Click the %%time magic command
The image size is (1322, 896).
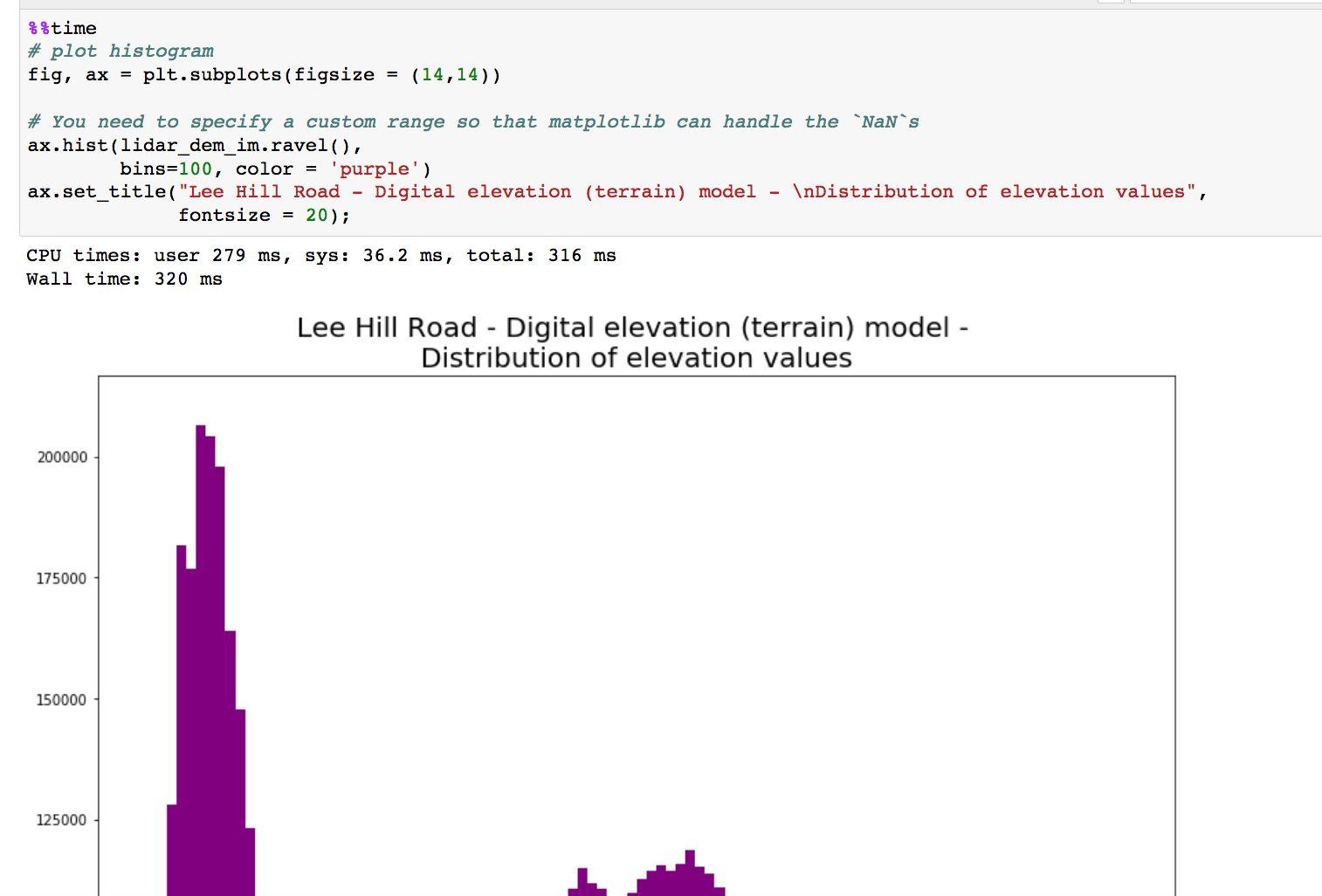pos(61,28)
